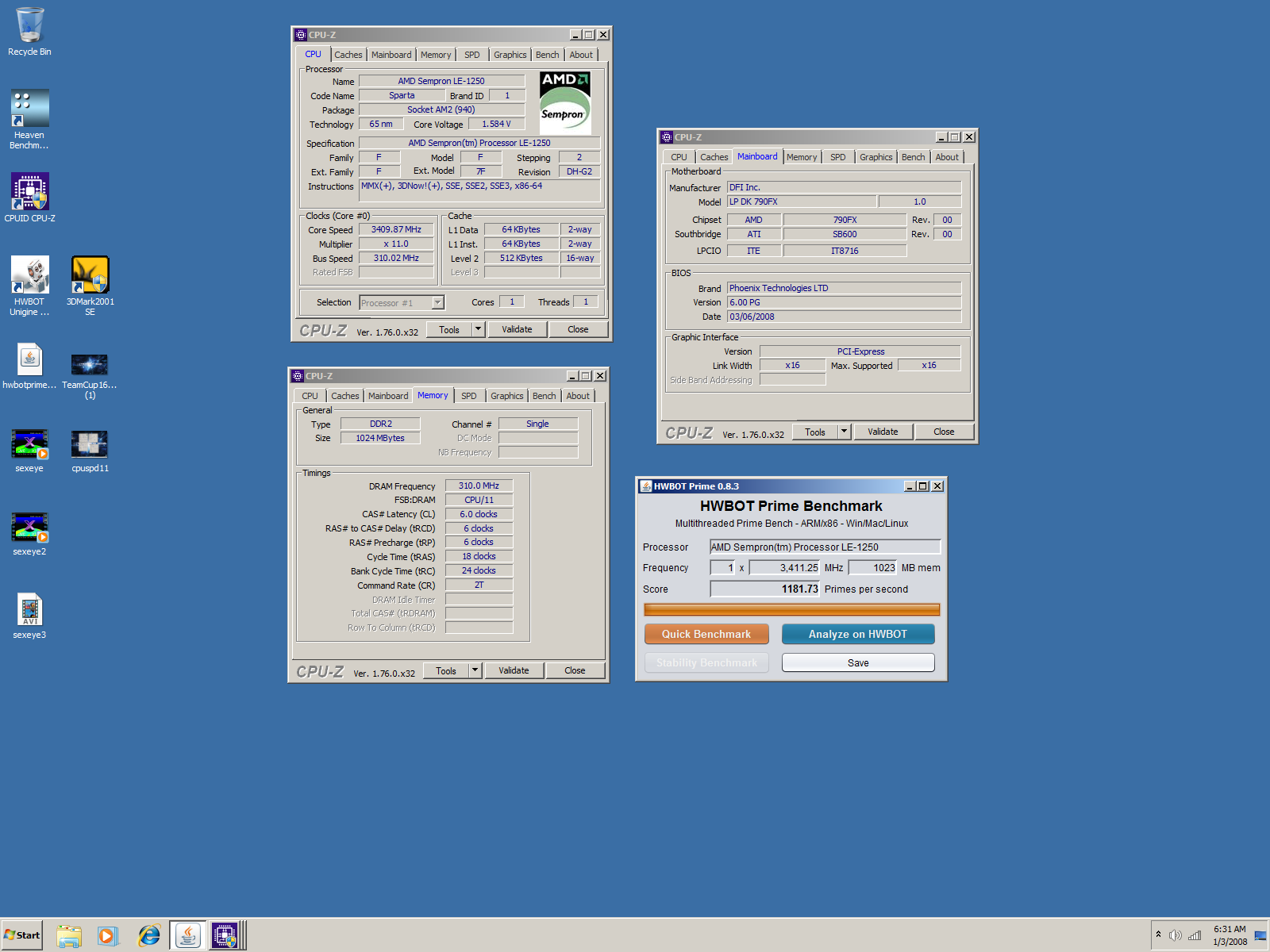Image resolution: width=1270 pixels, height=952 pixels.
Task: Click the network signal tray icon
Action: (1195, 935)
